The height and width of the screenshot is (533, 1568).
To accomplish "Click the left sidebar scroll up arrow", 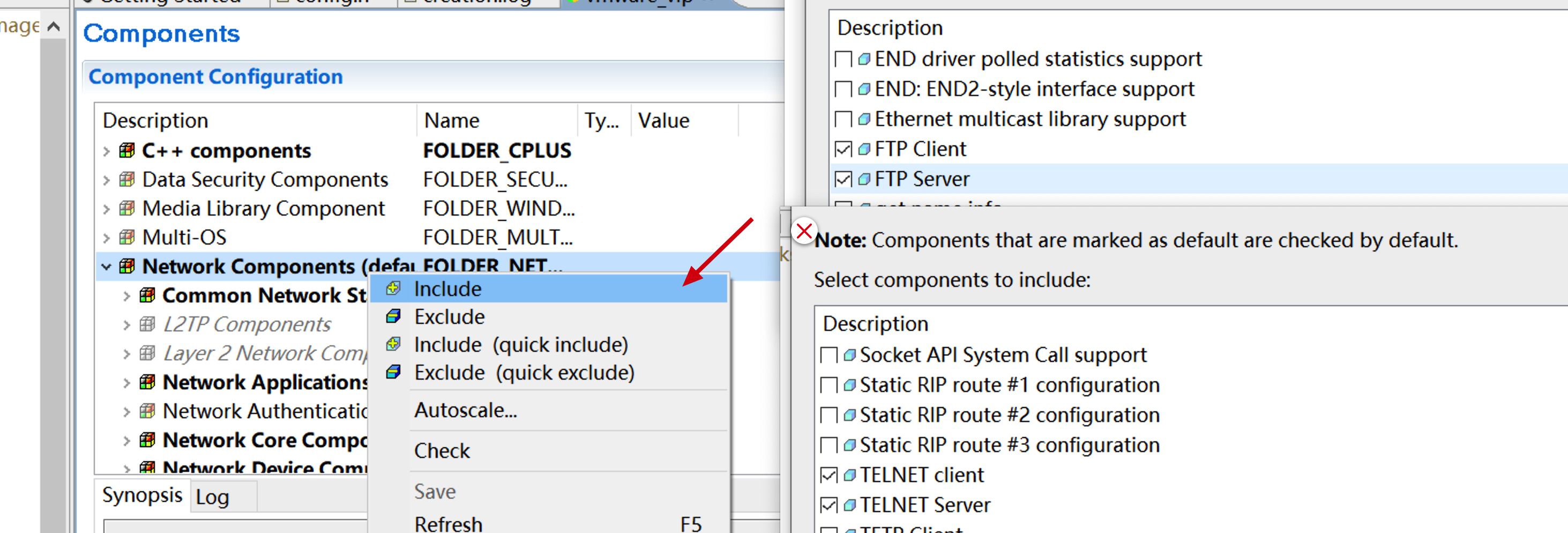I will [x=54, y=26].
